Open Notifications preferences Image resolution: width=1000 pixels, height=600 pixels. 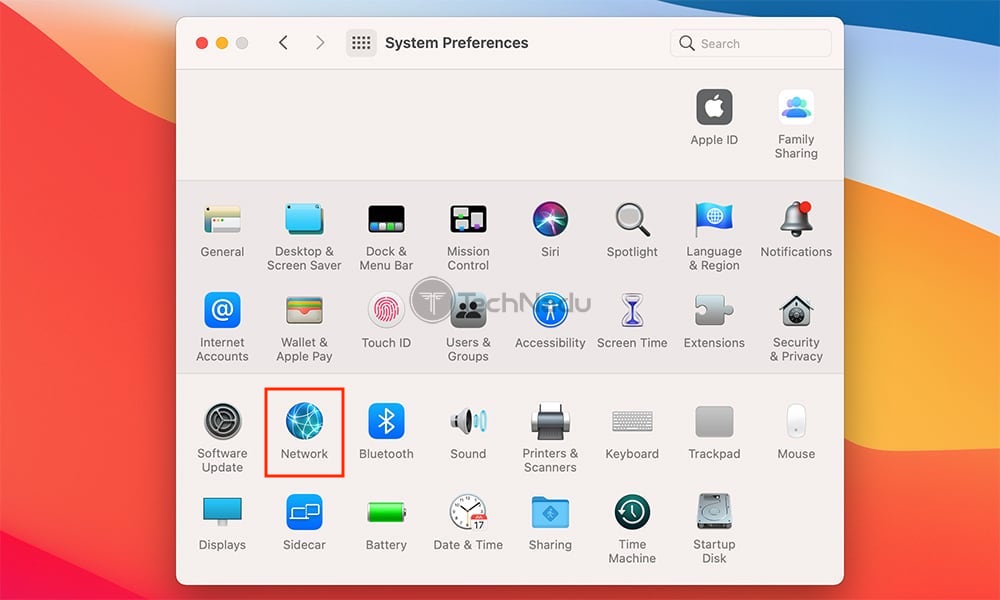[x=796, y=219]
